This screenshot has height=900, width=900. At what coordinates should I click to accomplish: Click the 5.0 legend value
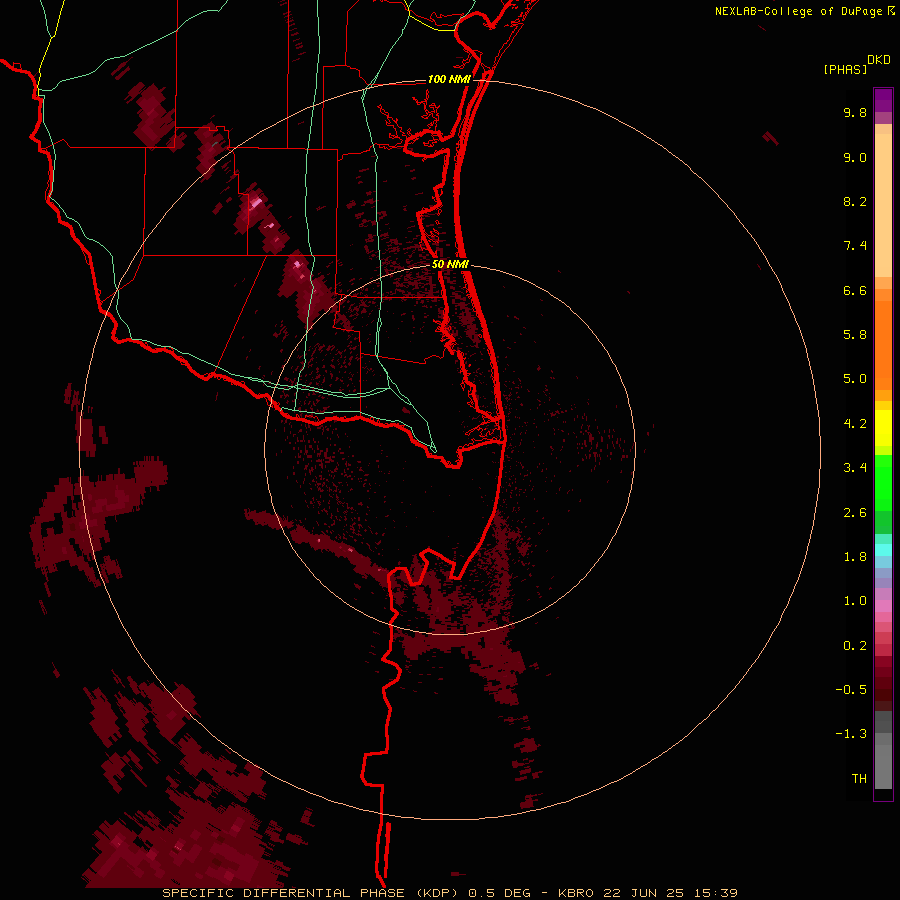(855, 379)
